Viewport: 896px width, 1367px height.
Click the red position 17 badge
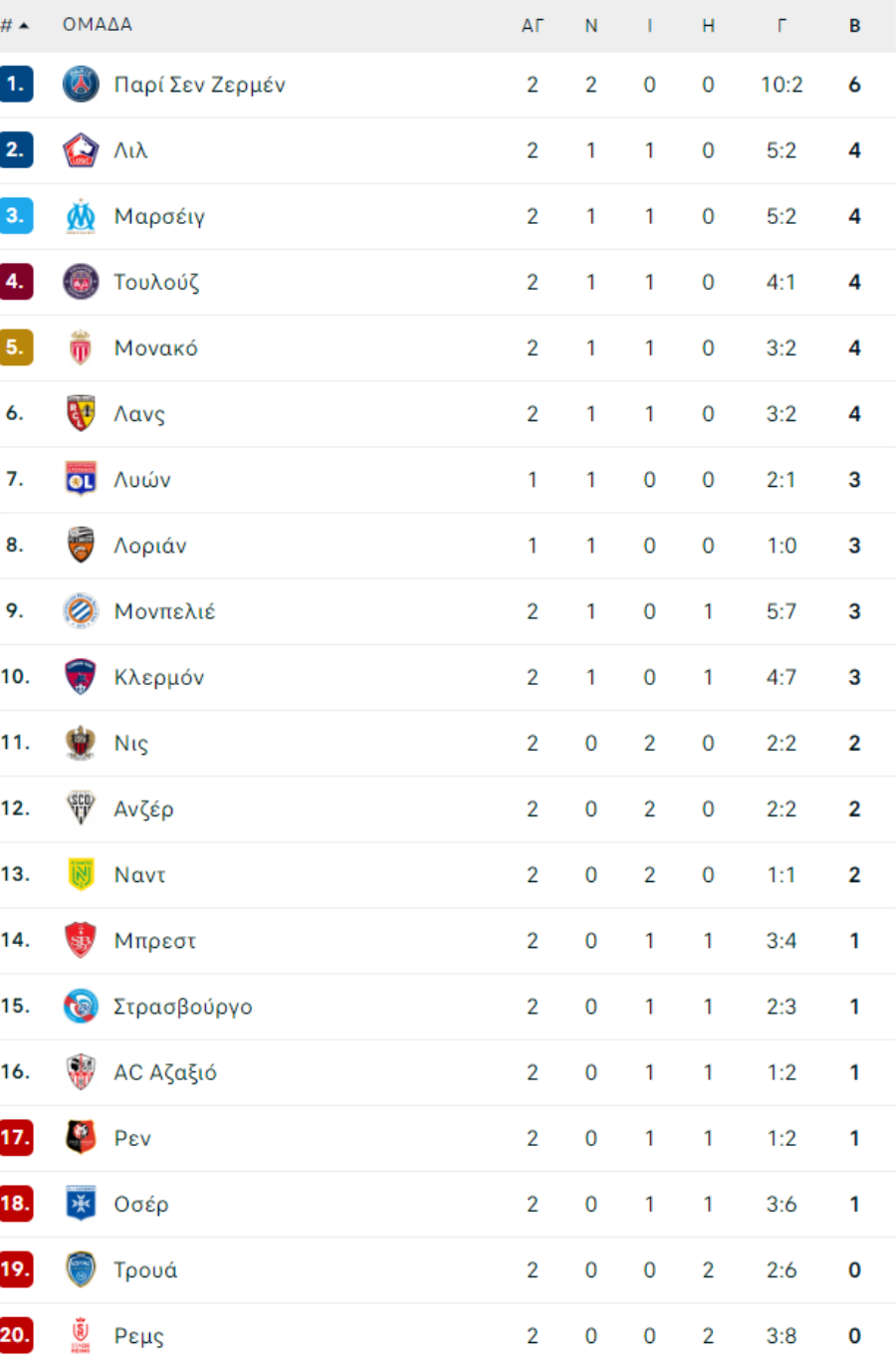click(x=16, y=1137)
